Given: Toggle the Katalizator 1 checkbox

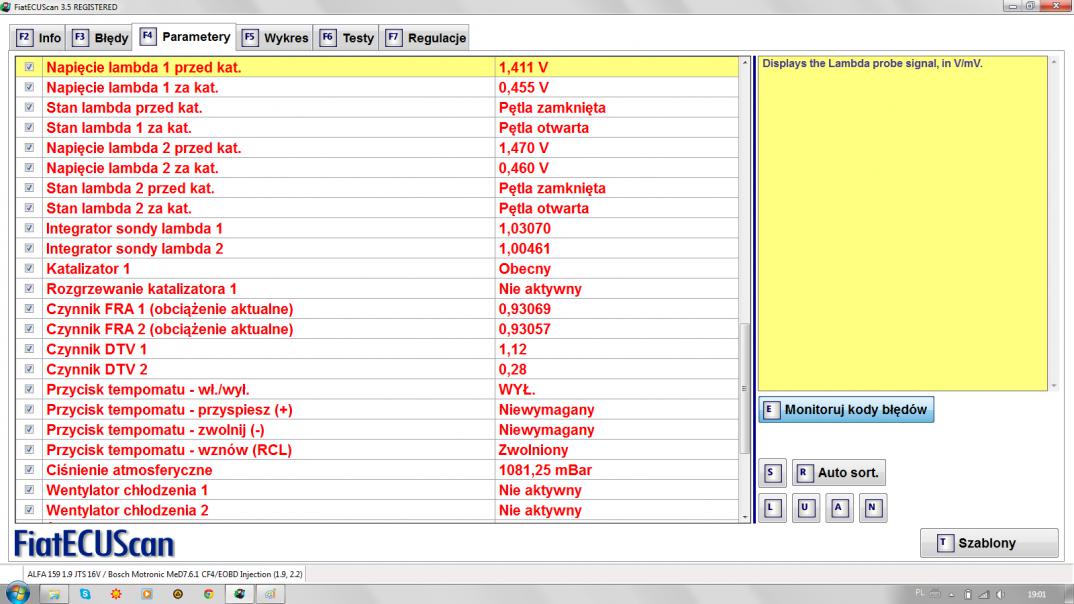Looking at the screenshot, I should click(x=28, y=269).
